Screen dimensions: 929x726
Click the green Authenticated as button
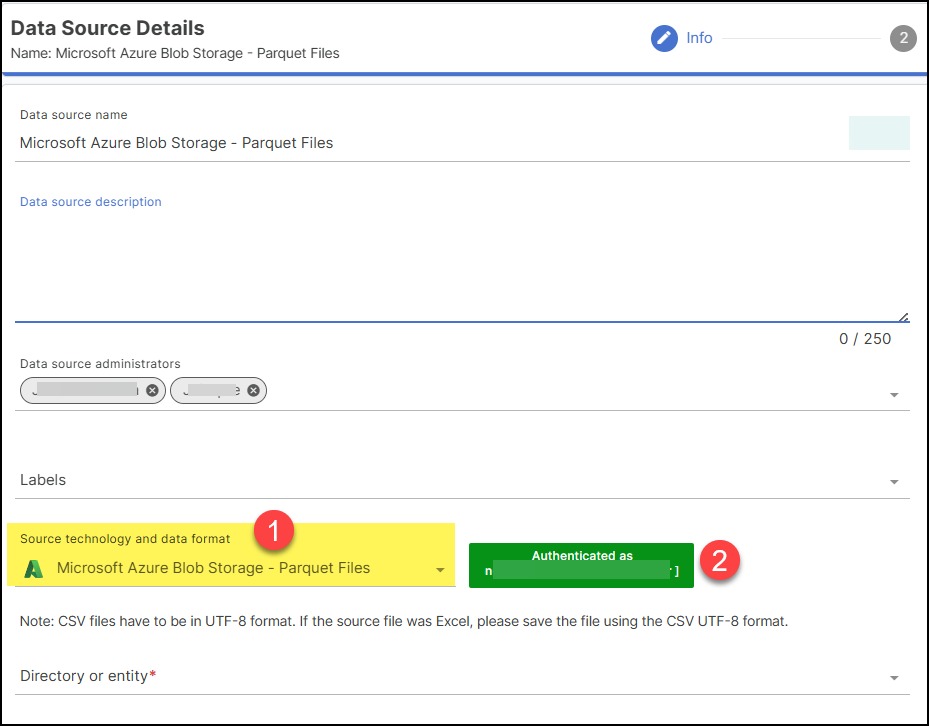pyautogui.click(x=581, y=564)
